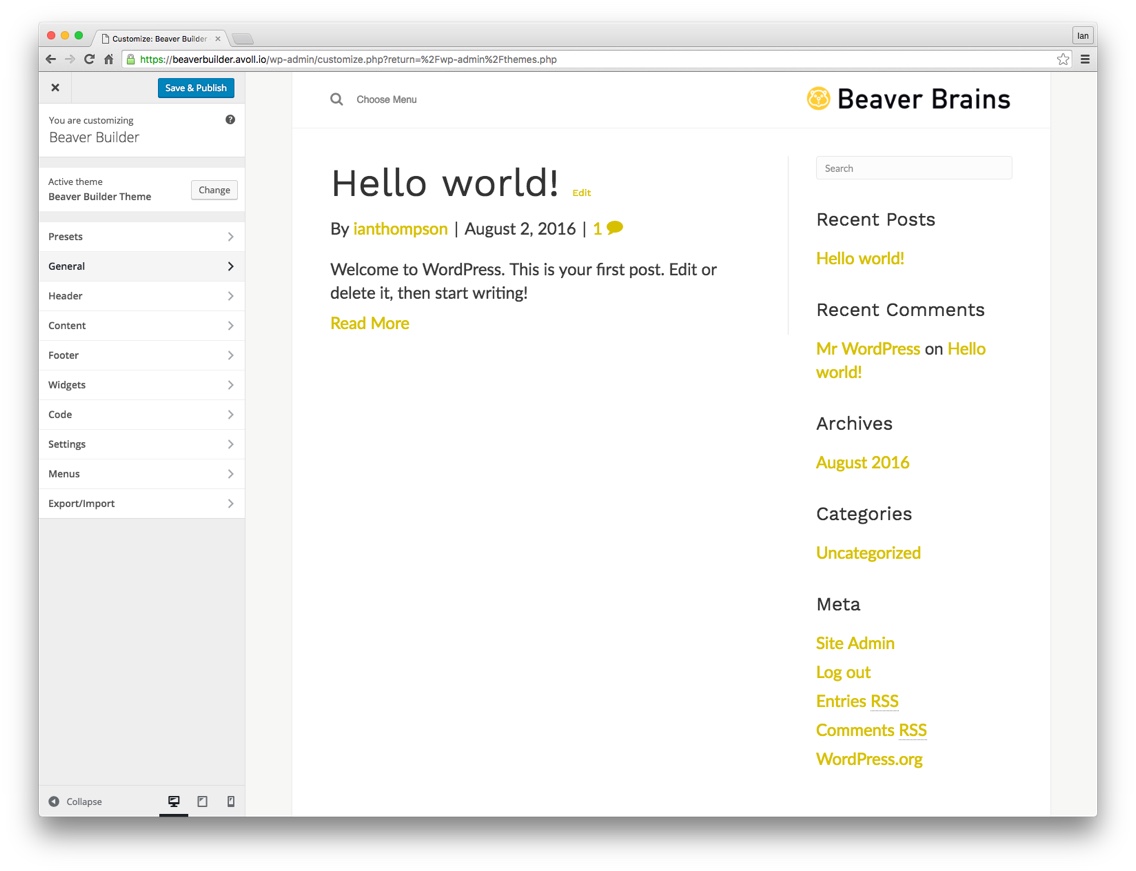Open a new browser tab
Image resolution: width=1136 pixels, height=871 pixels.
tap(243, 38)
